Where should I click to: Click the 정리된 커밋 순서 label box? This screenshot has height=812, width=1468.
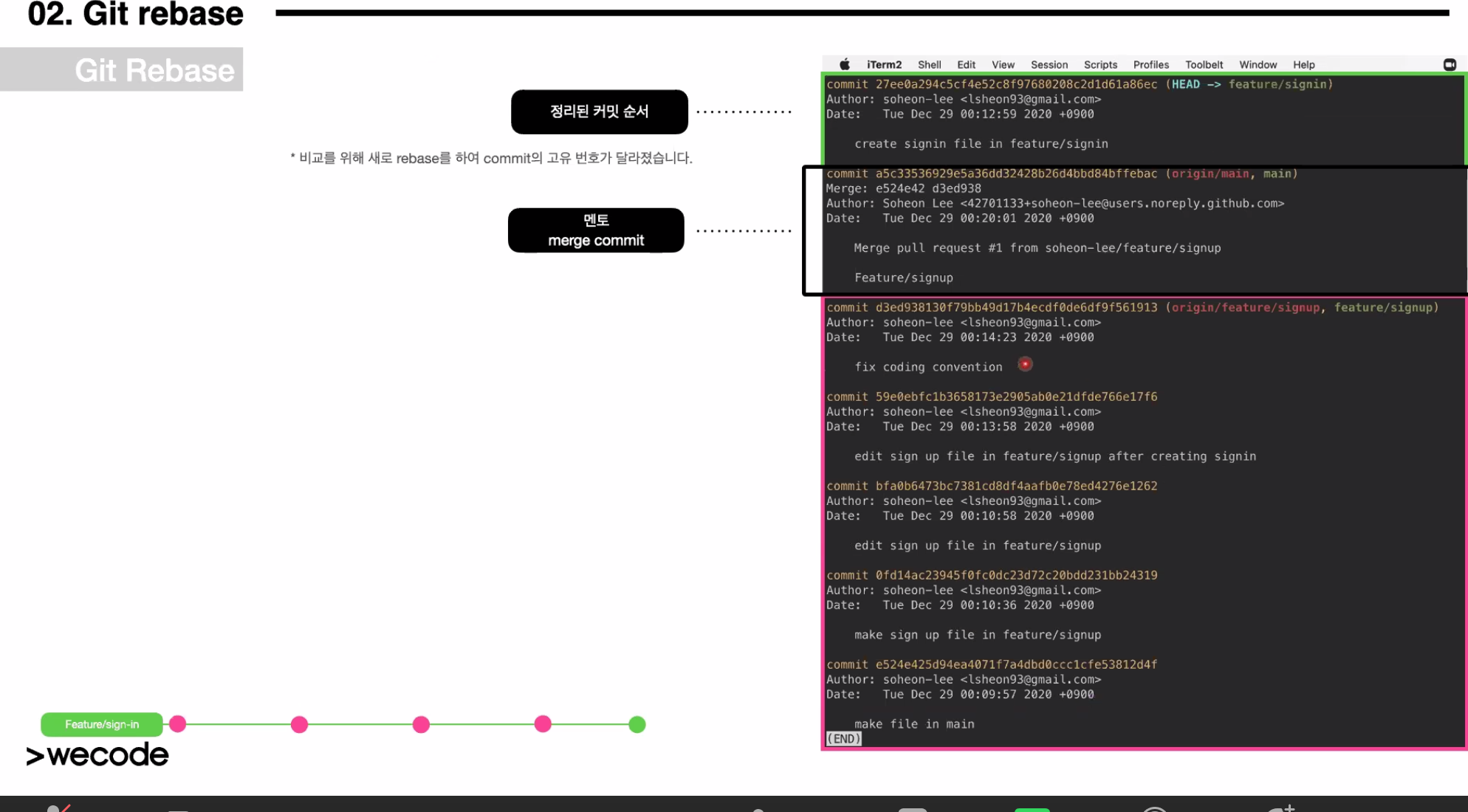coord(599,112)
